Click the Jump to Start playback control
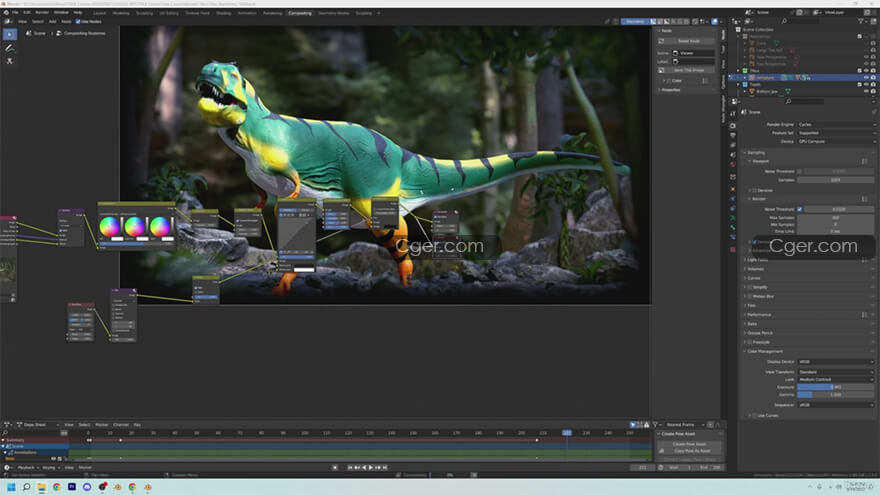880x495 pixels. point(349,468)
